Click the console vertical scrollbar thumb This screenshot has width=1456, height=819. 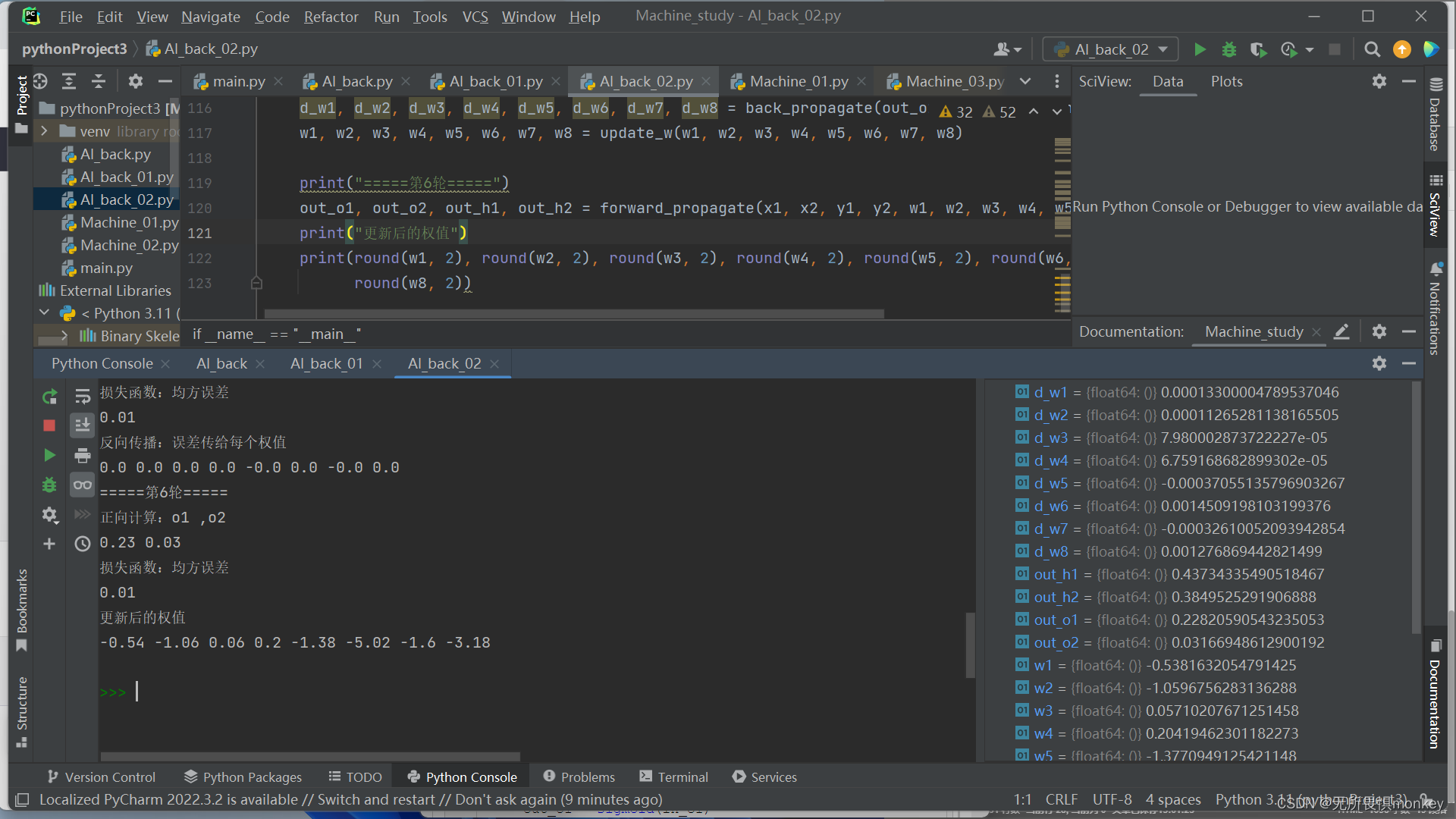point(970,645)
